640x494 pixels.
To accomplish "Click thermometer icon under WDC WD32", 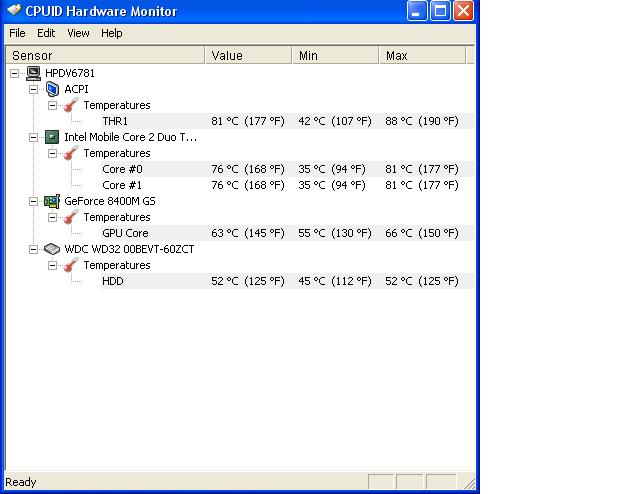I will [71, 265].
